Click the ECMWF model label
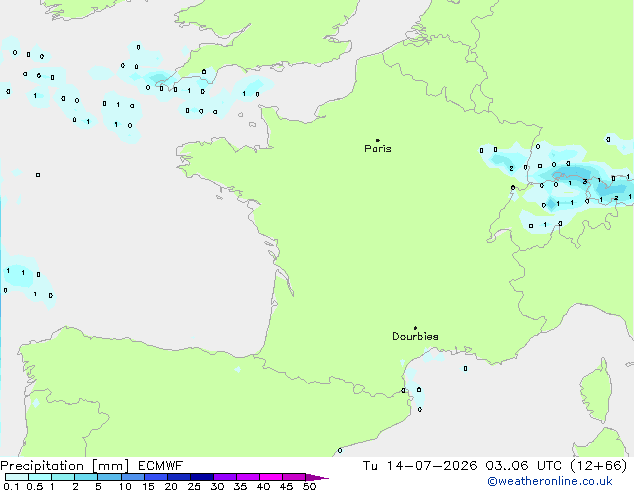 (x=161, y=466)
